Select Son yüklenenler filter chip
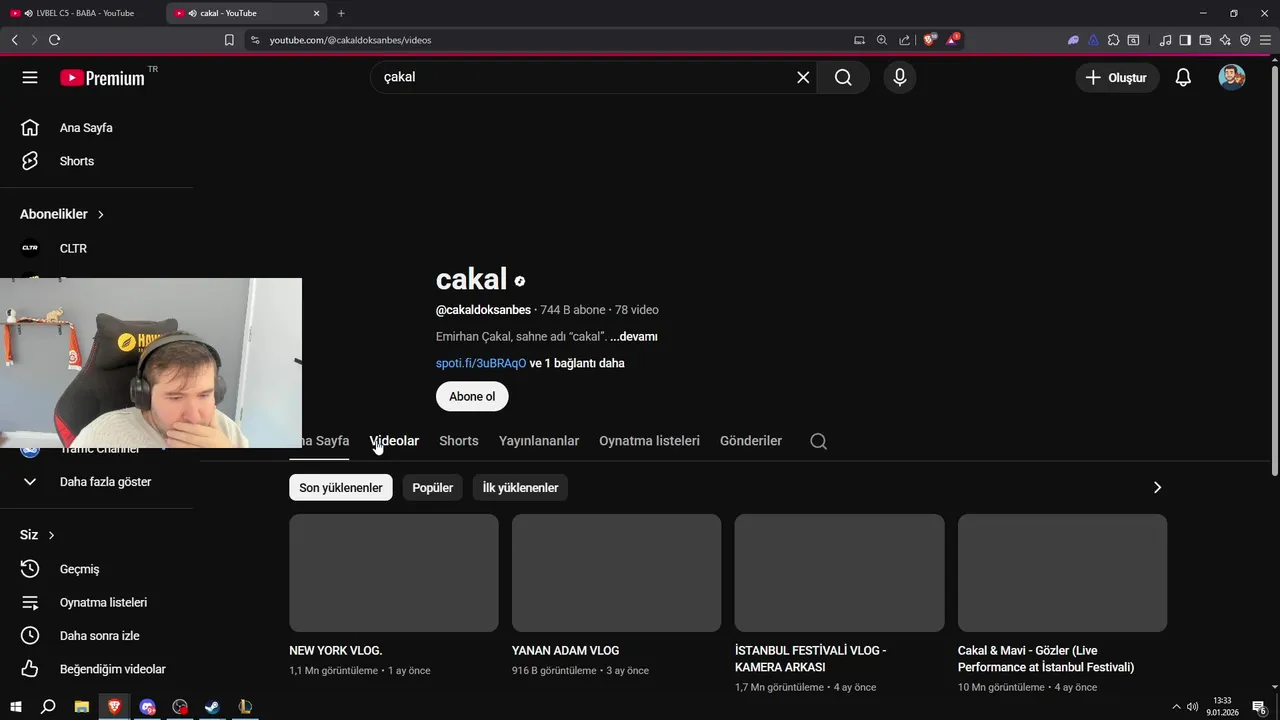The width and height of the screenshot is (1280, 720). [x=341, y=488]
